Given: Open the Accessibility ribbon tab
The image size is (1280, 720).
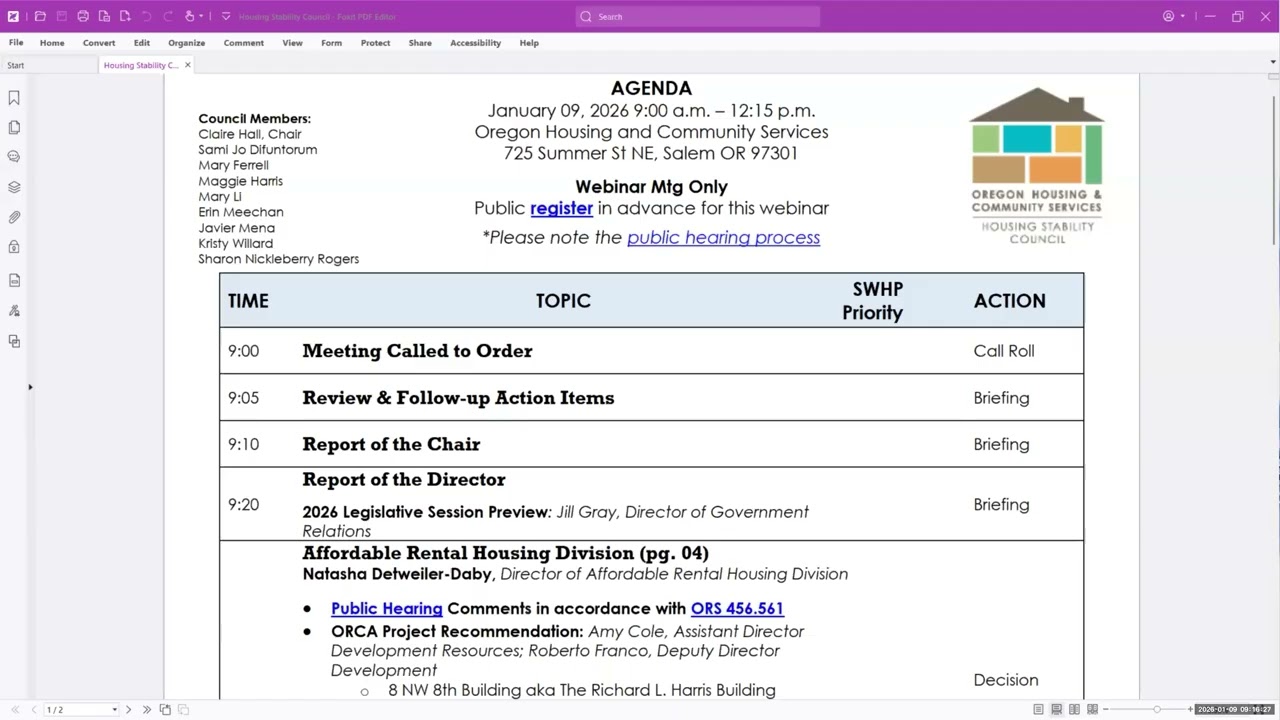Looking at the screenshot, I should coord(476,43).
